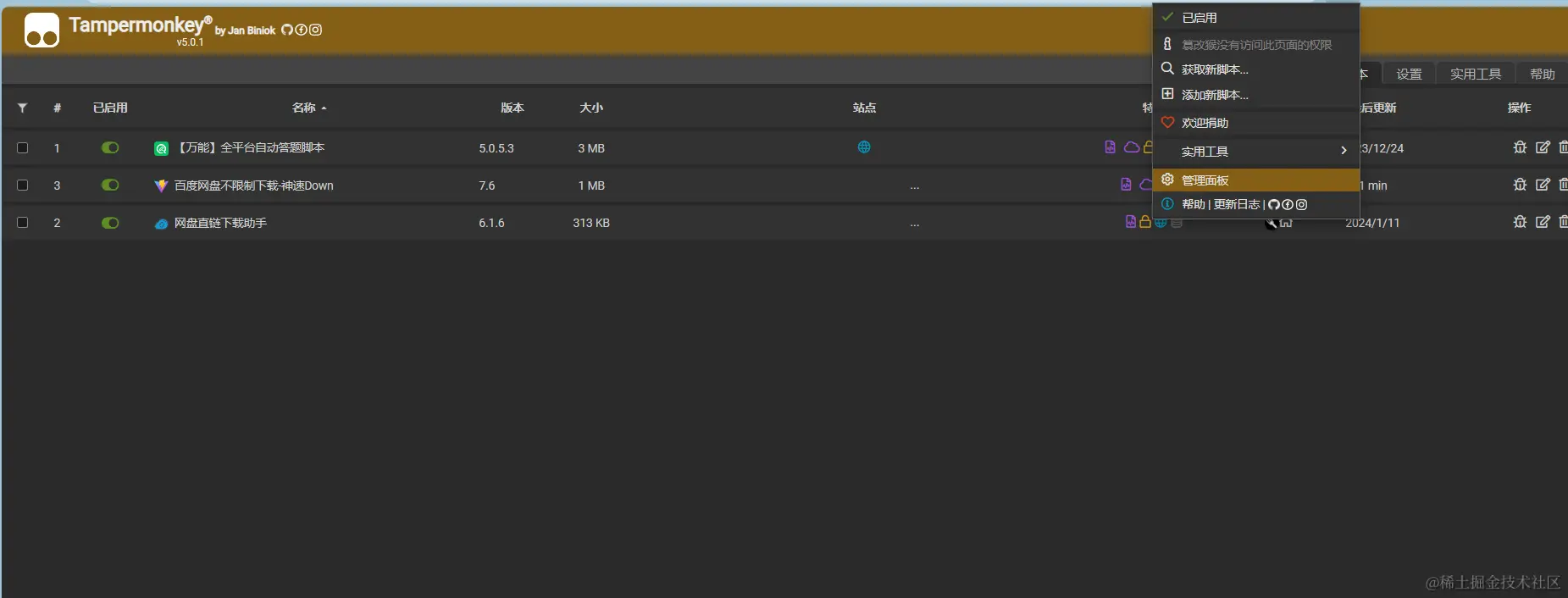This screenshot has width=1568, height=598.
Task: Click cloud icon in 【万能】全平台自动答题脚本 row
Action: (1131, 147)
